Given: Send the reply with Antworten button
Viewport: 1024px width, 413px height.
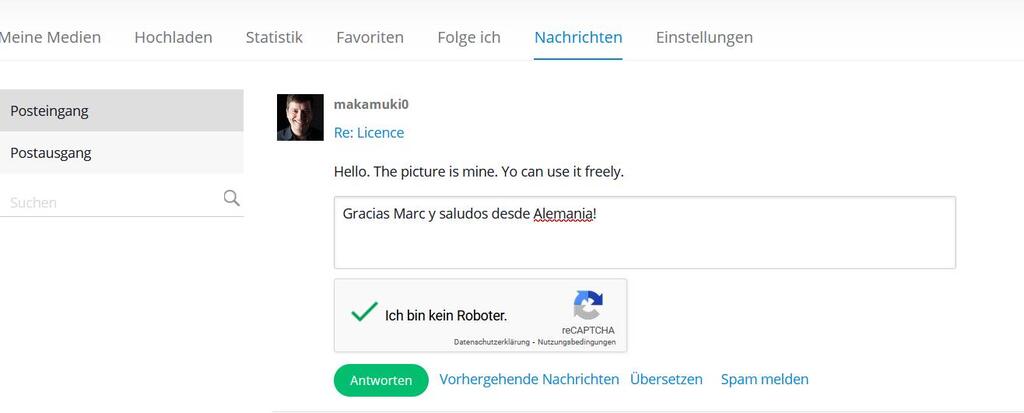Looking at the screenshot, I should (381, 380).
